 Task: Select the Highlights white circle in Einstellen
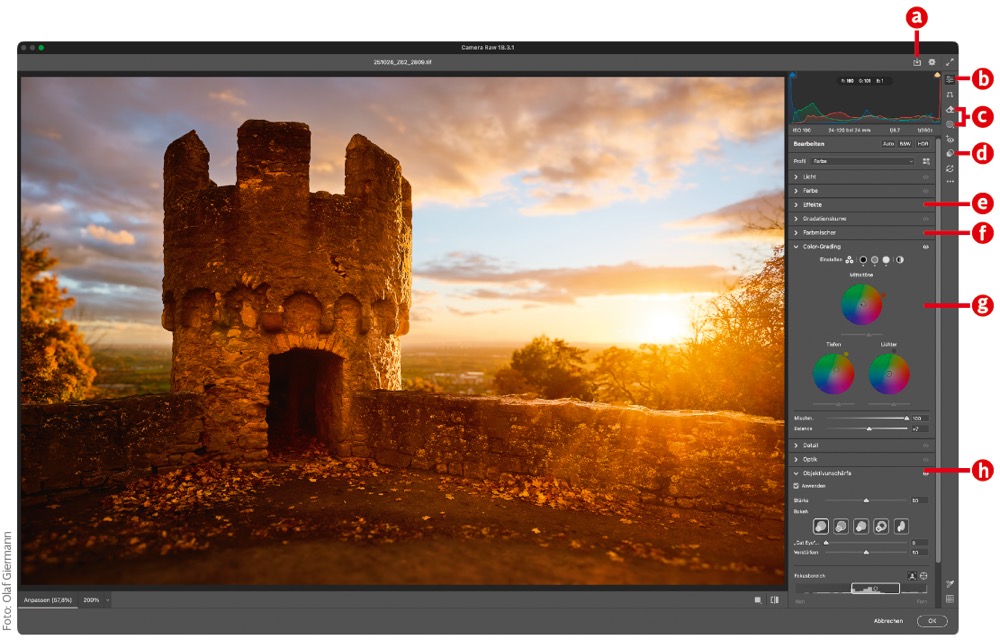(x=886, y=260)
